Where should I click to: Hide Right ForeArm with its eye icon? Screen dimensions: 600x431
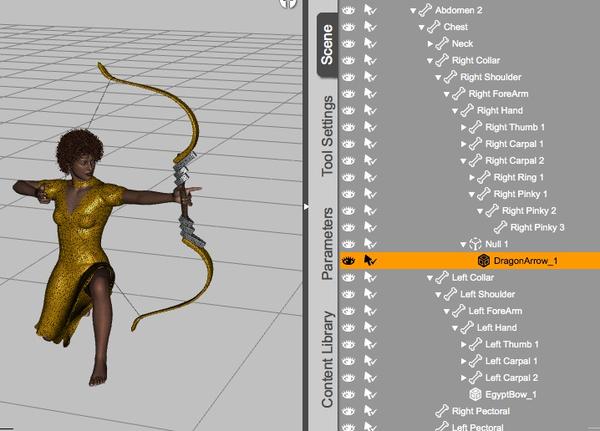tap(348, 94)
